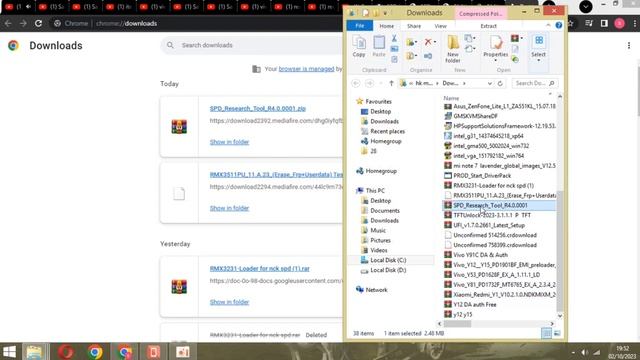Viewport: 640px width, 360px height.
Task: Click the Refresh icon in Explorer address bar
Action: pos(500,83)
